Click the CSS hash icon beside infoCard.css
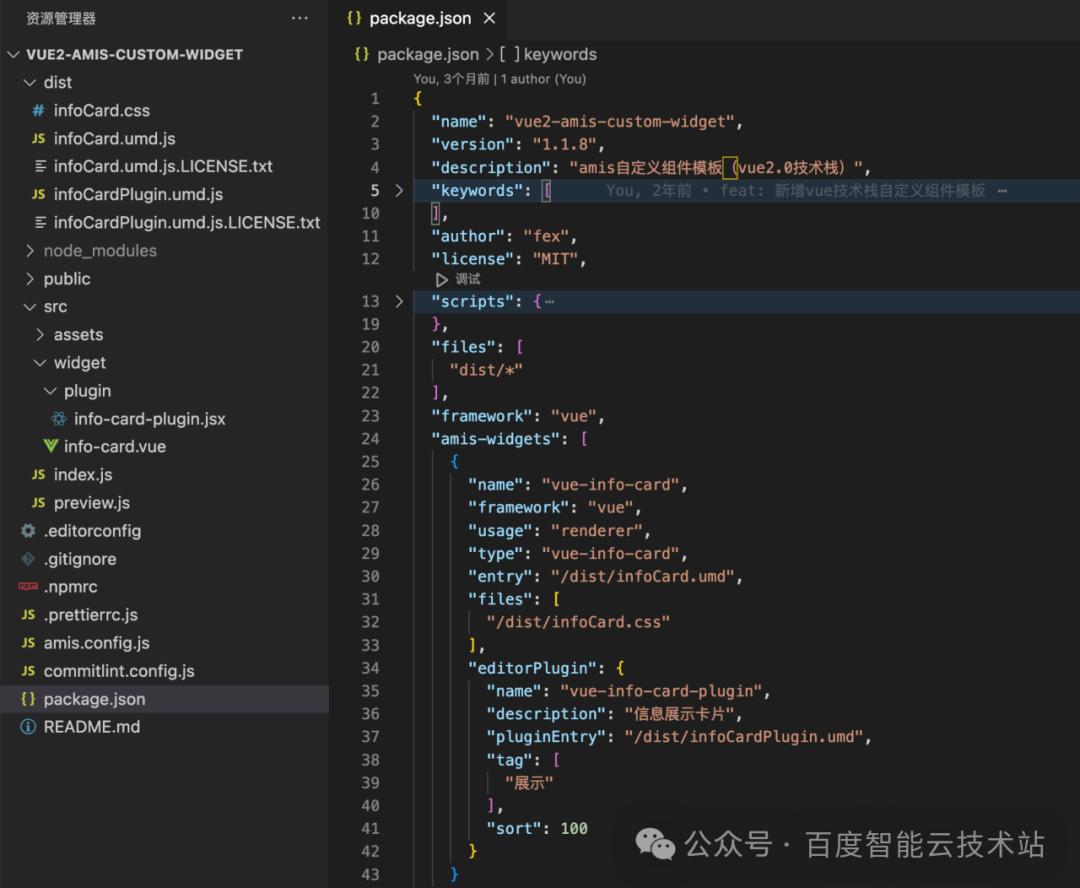The height and width of the screenshot is (888, 1080). (39, 110)
